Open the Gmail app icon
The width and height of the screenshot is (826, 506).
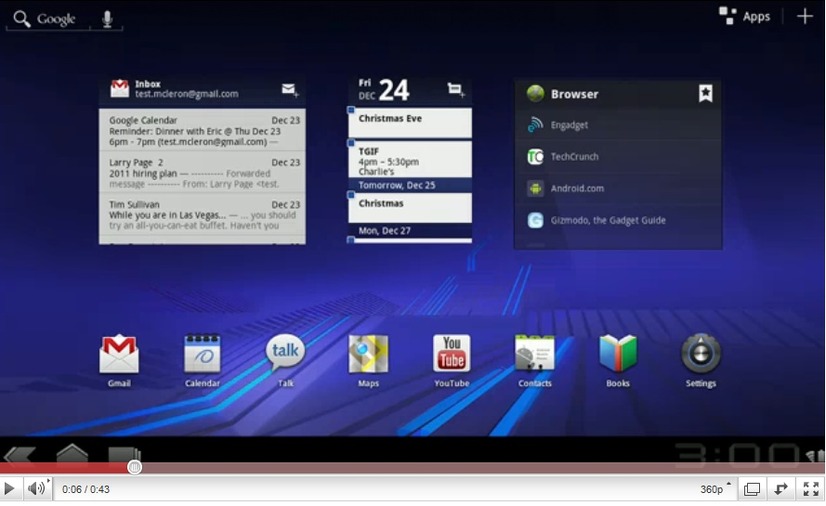click(119, 354)
